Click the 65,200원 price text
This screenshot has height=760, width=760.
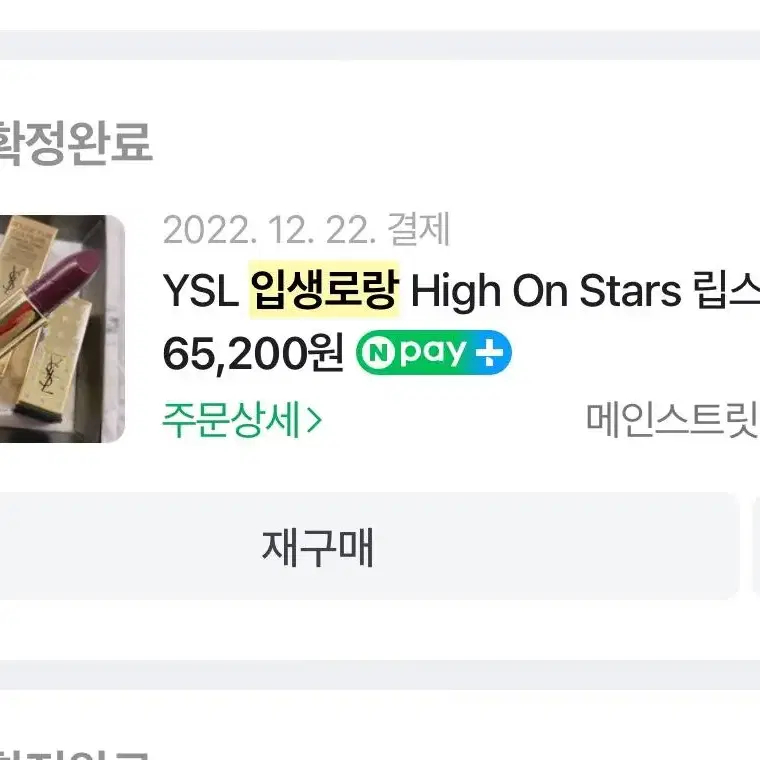253,353
